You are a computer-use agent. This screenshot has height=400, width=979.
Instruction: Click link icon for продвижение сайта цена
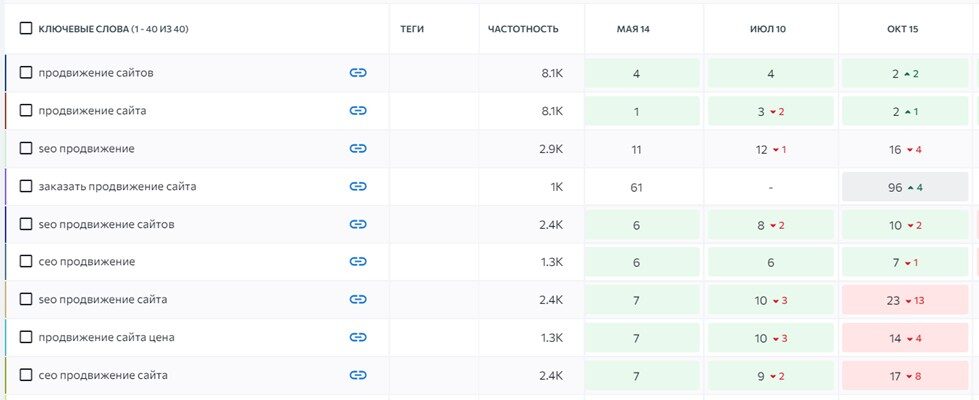click(358, 337)
